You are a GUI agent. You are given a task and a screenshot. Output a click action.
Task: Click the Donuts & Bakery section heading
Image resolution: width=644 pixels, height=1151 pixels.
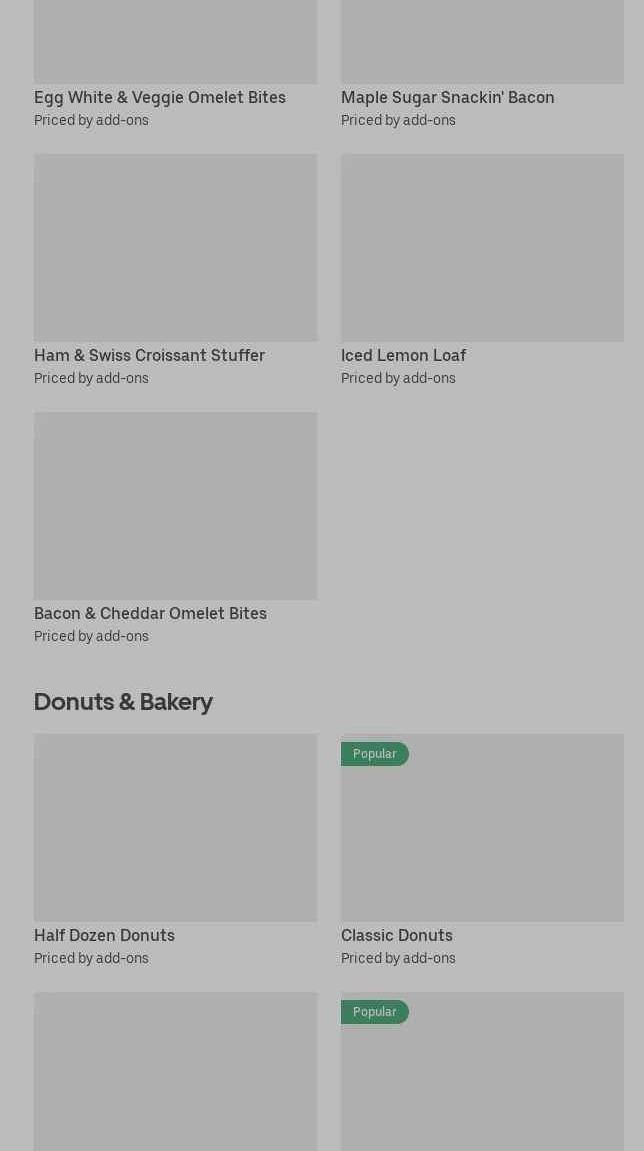coord(123,702)
